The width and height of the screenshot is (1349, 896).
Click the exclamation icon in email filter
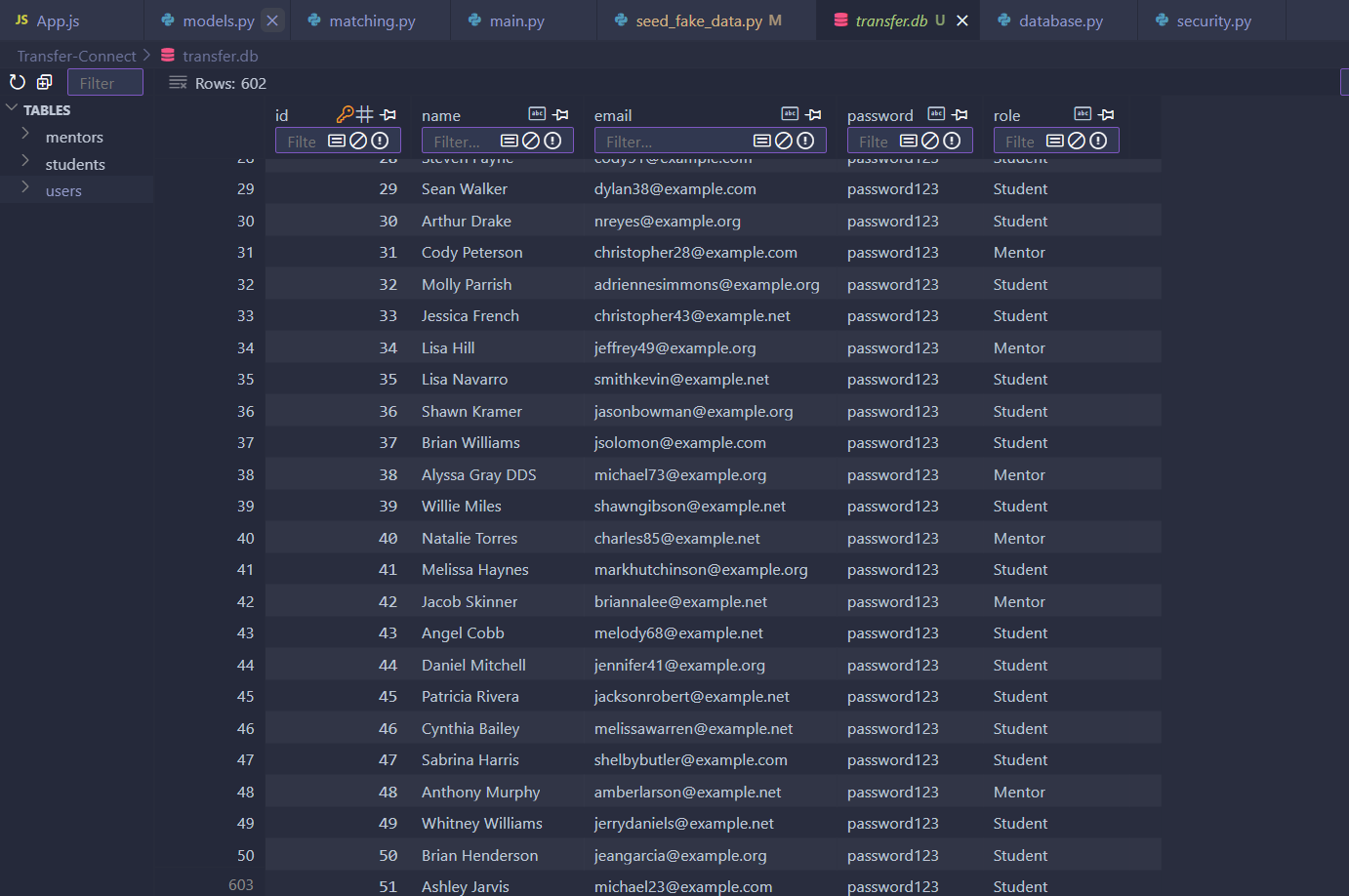[805, 141]
